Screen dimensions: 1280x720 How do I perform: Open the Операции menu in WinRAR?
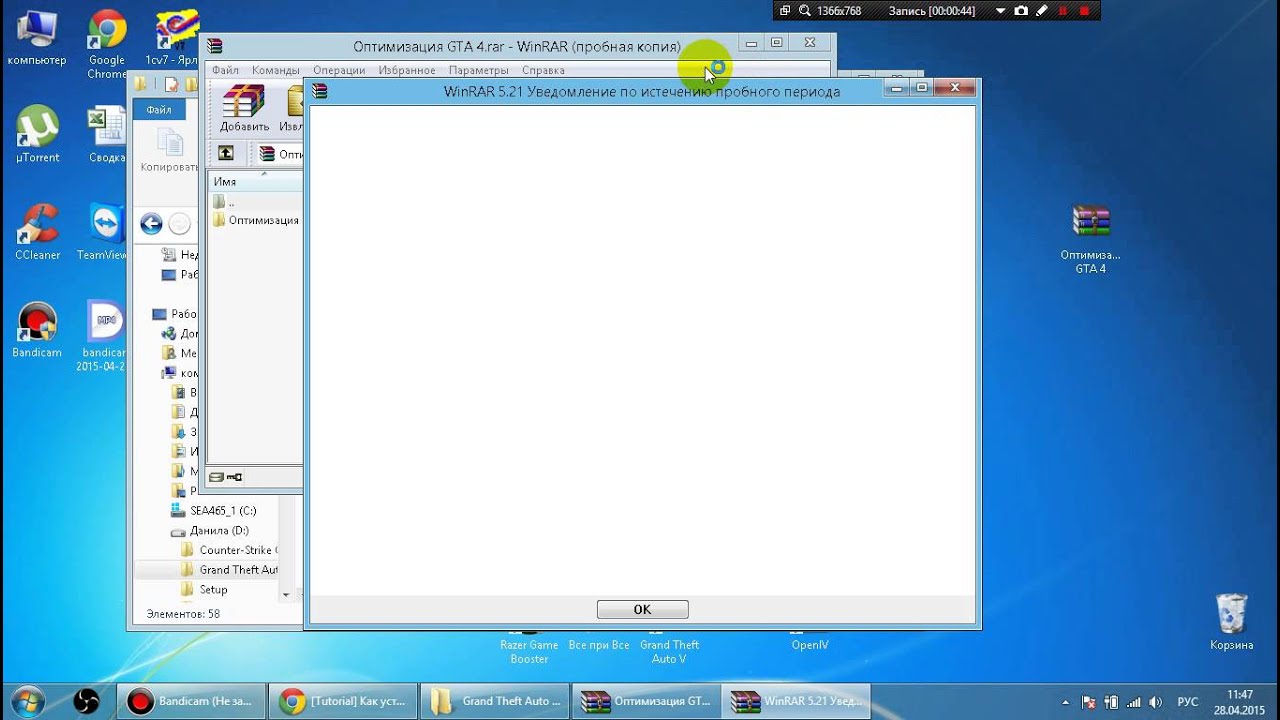point(339,70)
